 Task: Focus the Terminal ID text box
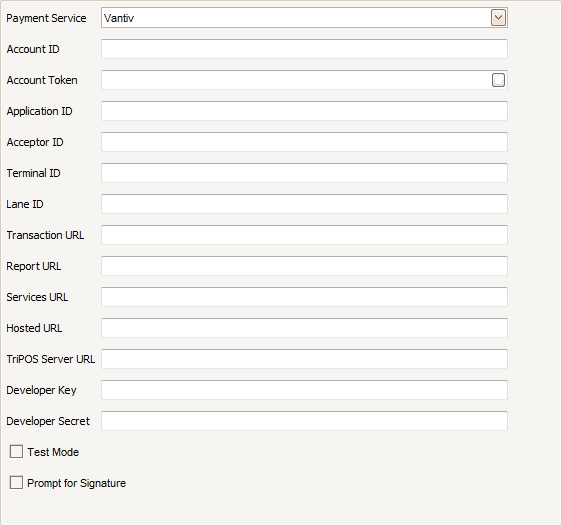click(304, 173)
